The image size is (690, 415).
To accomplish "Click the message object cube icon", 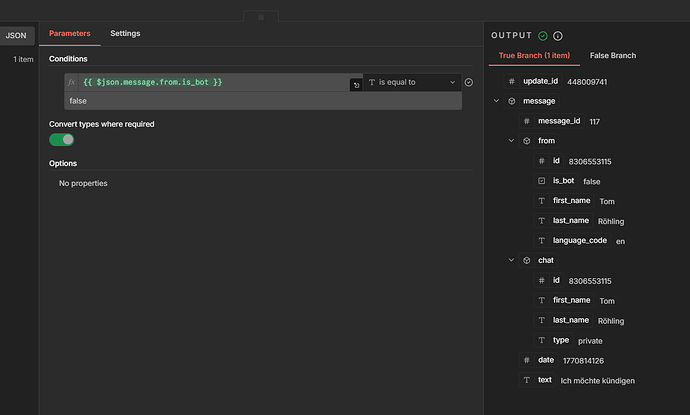I will 512,101.
